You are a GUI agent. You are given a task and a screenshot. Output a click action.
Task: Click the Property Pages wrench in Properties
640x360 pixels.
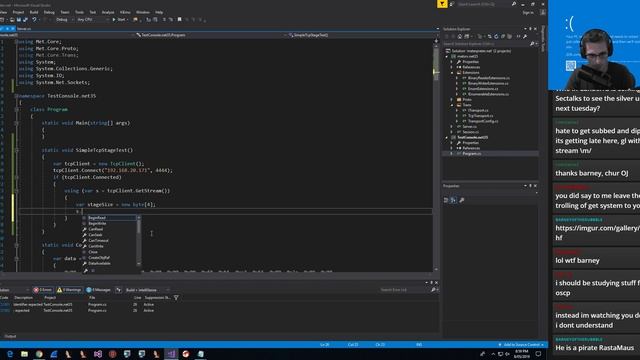462,200
